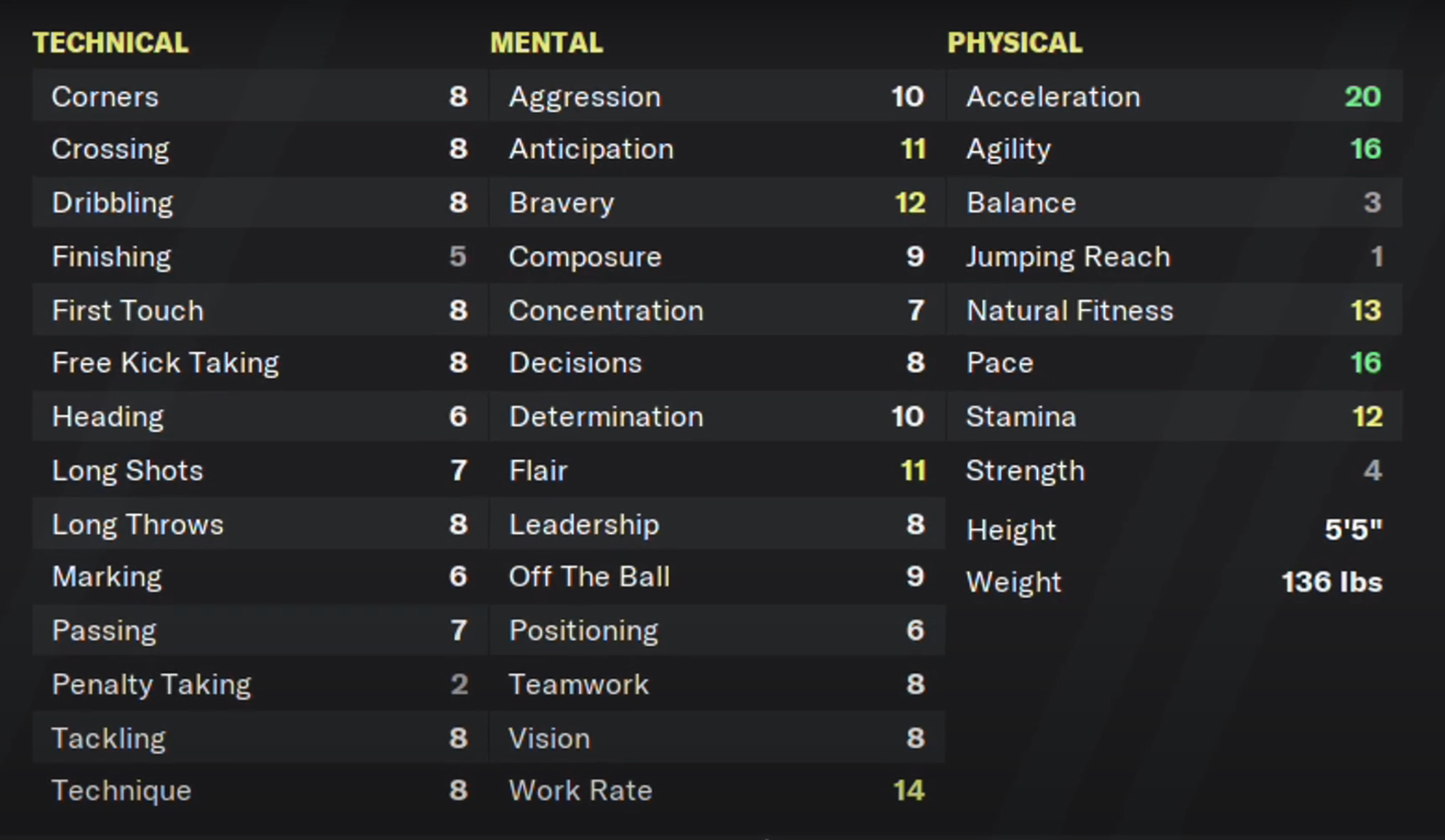Click the Work Rate value 14
Image resolution: width=1445 pixels, height=840 pixels.
point(910,790)
